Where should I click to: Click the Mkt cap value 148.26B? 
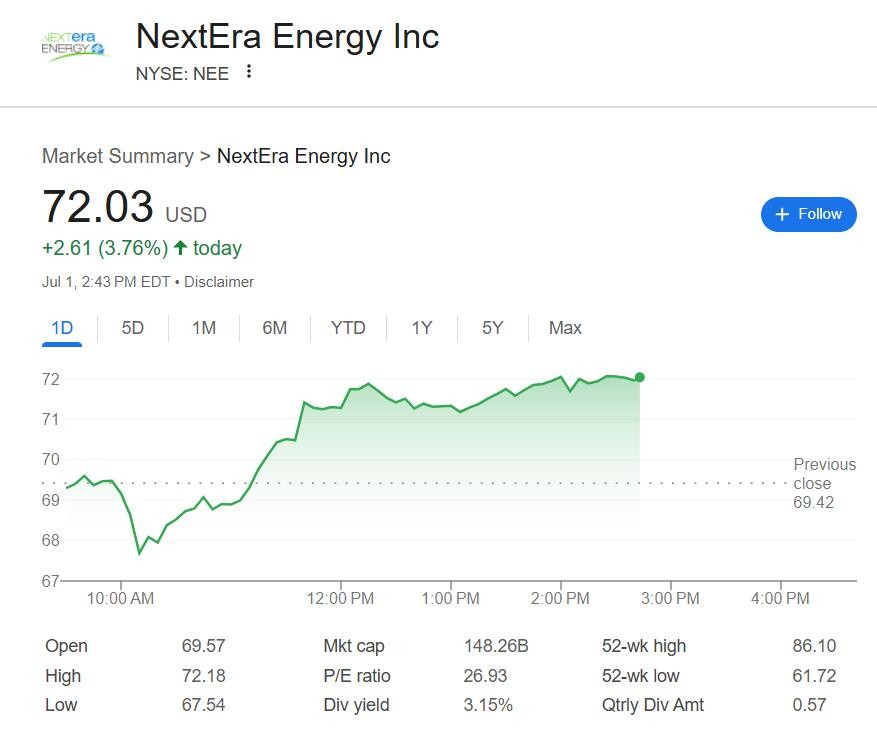[x=496, y=646]
